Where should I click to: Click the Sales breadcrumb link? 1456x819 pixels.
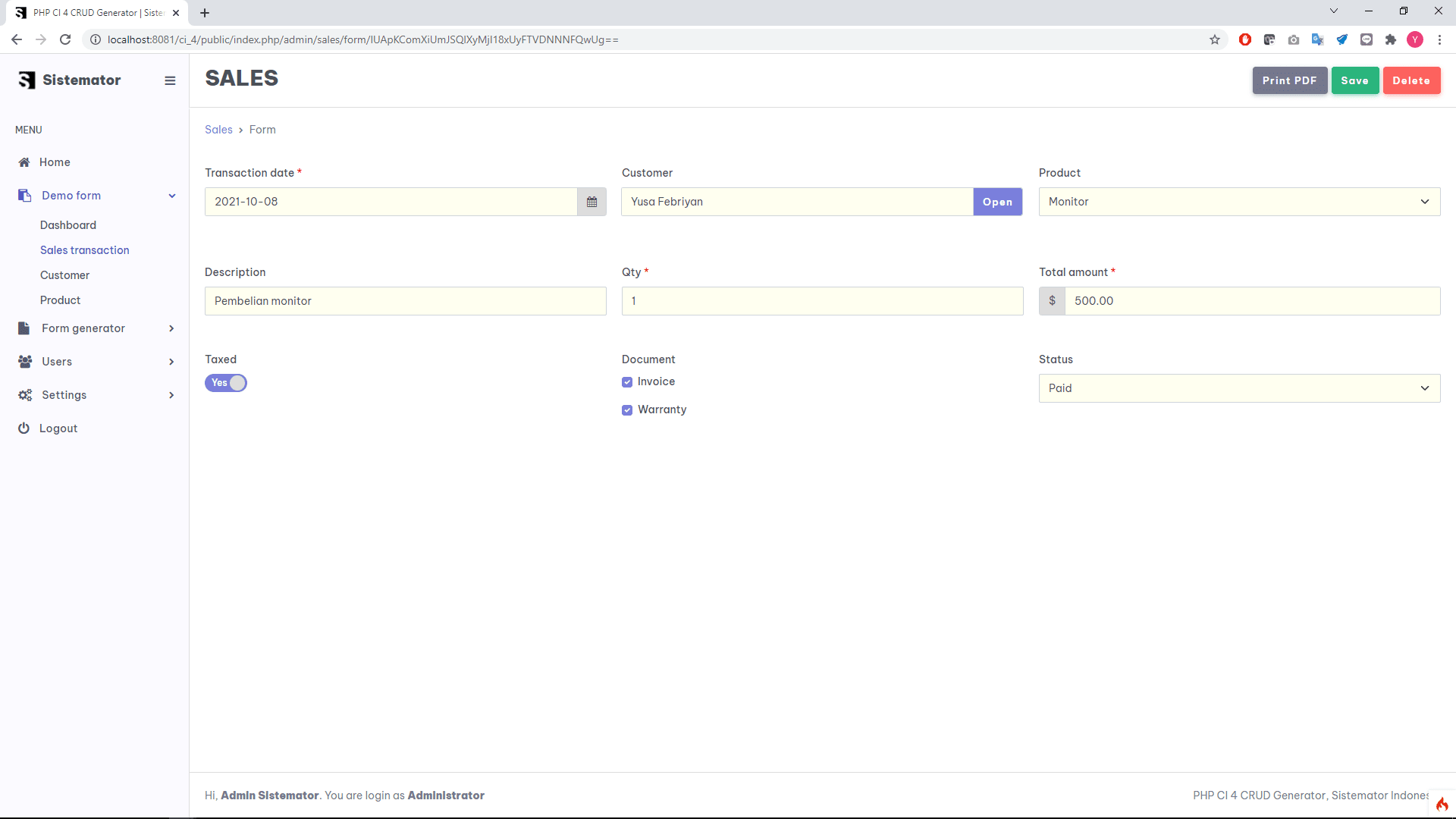pos(218,130)
